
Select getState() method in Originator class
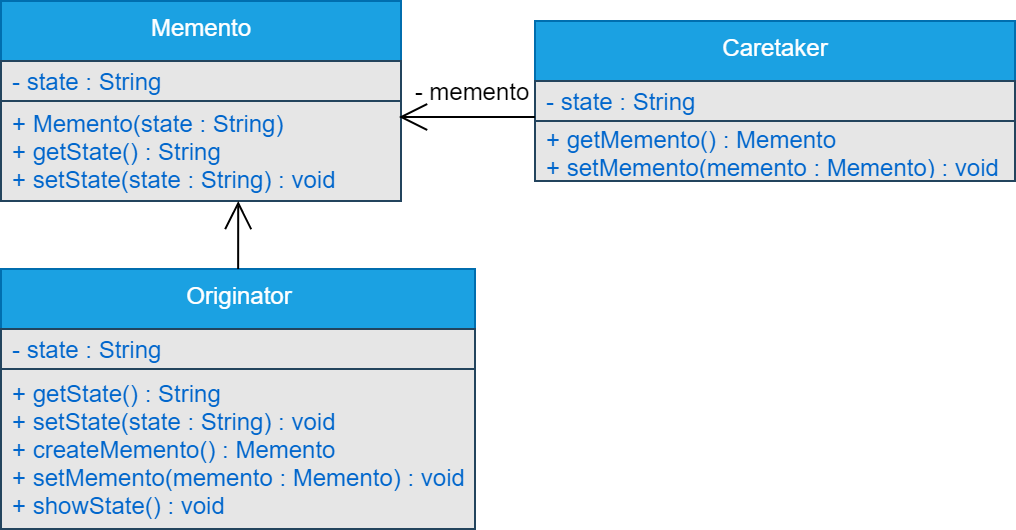click(116, 394)
